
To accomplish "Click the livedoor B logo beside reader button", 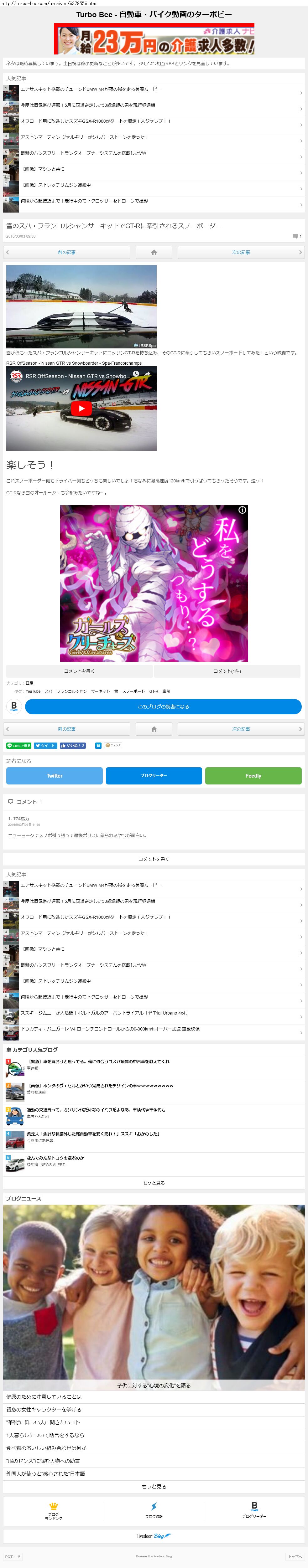I will (14, 706).
